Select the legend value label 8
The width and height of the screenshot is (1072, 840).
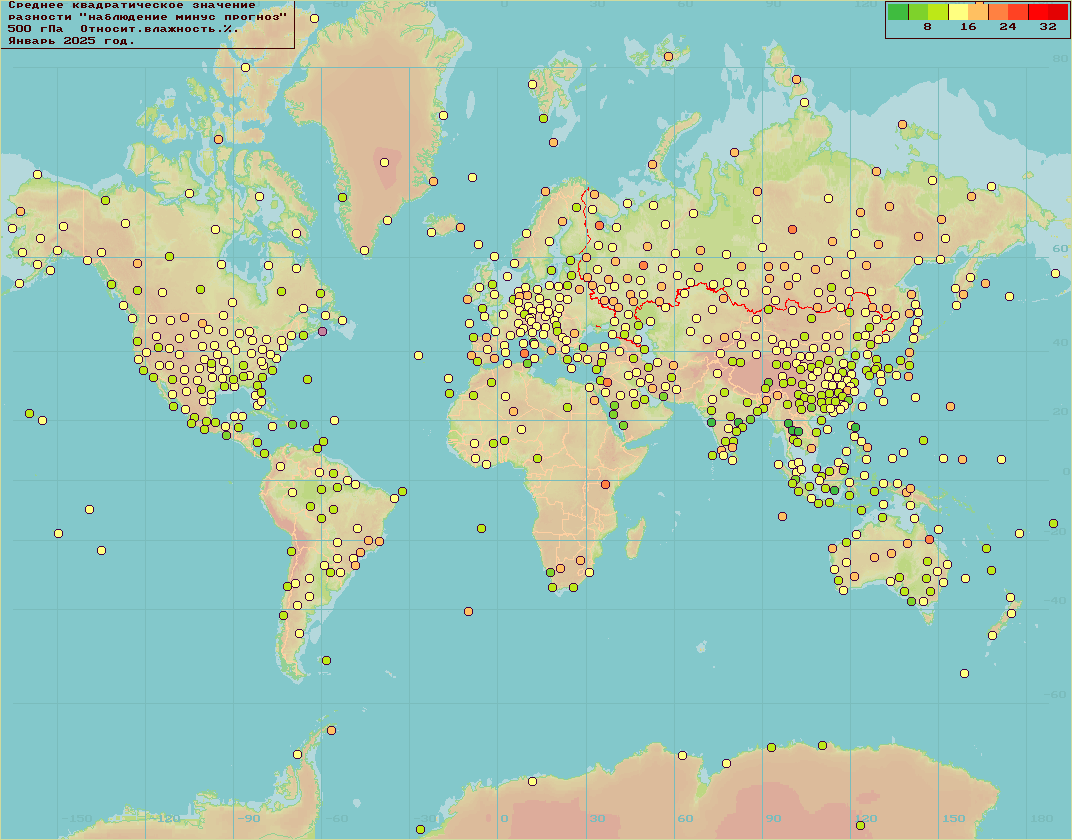click(x=927, y=27)
